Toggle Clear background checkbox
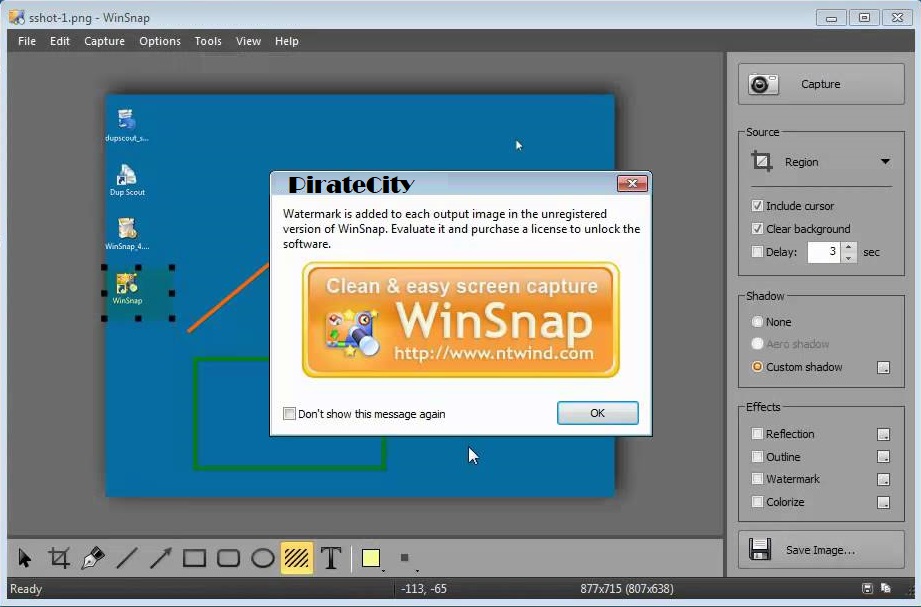 pos(757,229)
